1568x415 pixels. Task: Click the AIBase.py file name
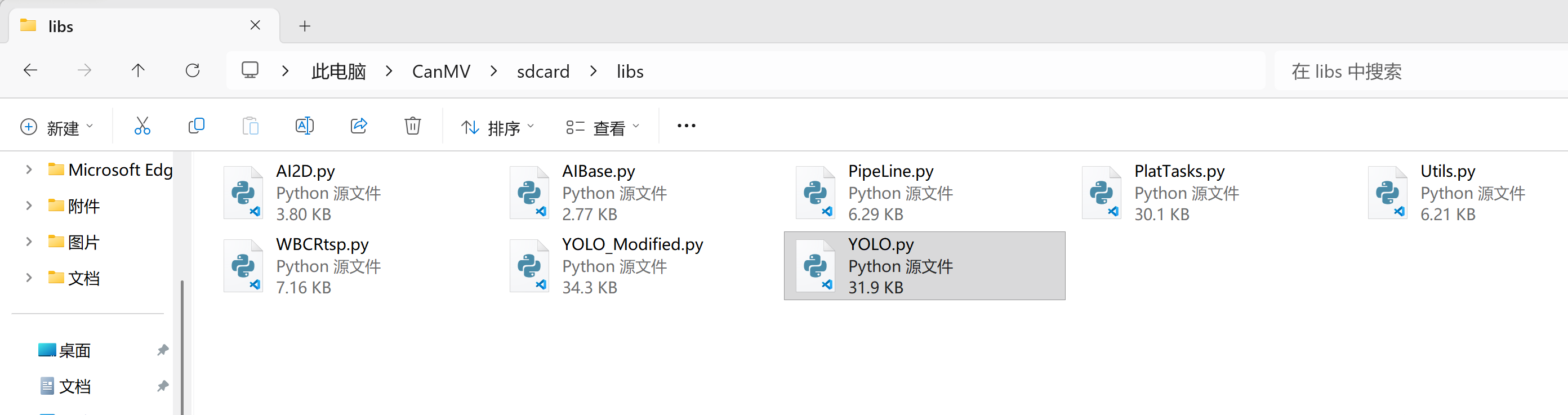[598, 171]
